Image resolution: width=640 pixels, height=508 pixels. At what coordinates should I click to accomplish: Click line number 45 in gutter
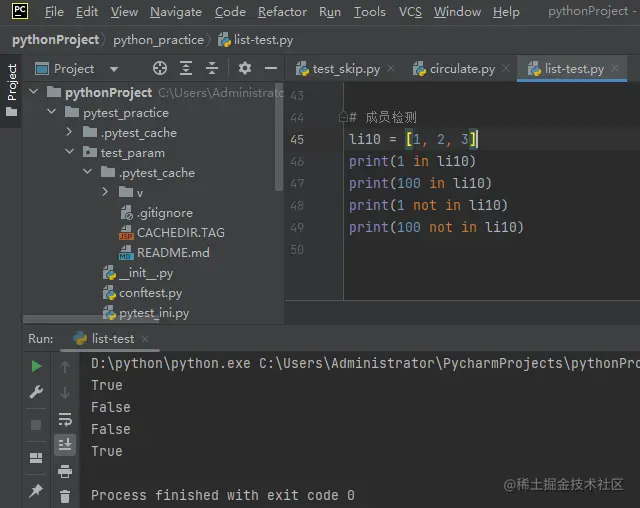click(297, 140)
